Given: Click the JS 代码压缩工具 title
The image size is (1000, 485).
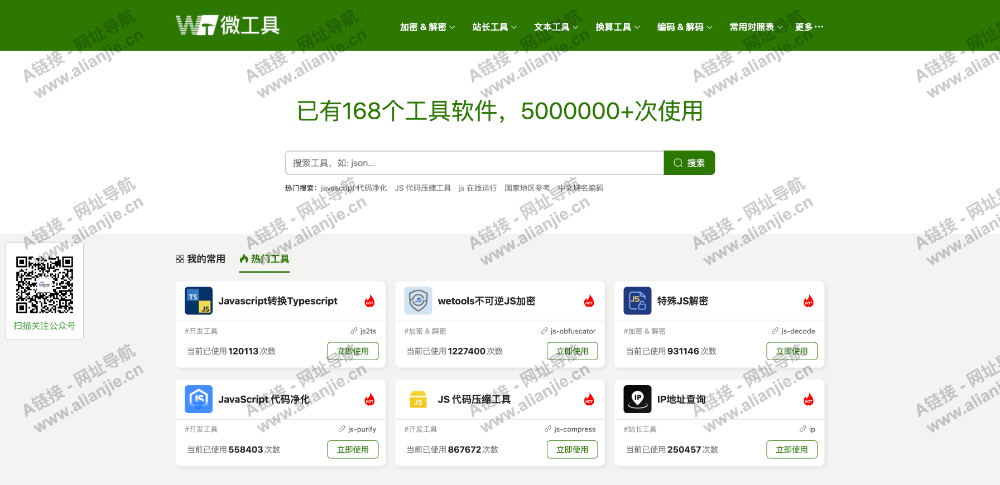Looking at the screenshot, I should (474, 399).
